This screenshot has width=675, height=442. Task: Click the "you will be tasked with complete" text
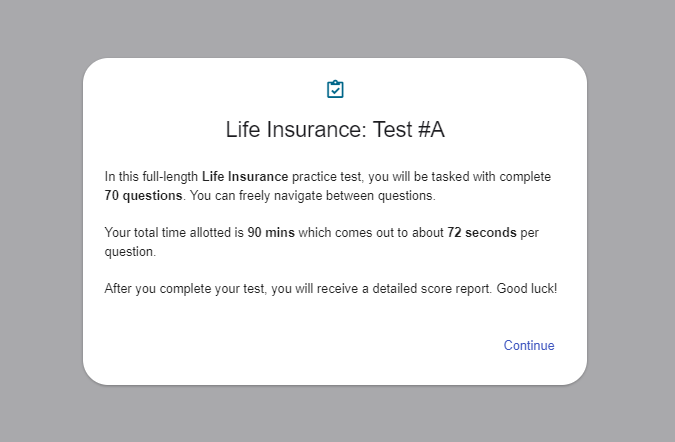(457, 177)
